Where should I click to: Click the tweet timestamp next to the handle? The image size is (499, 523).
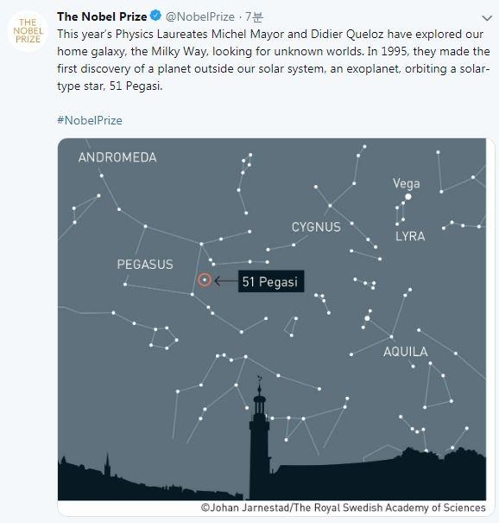coord(254,16)
